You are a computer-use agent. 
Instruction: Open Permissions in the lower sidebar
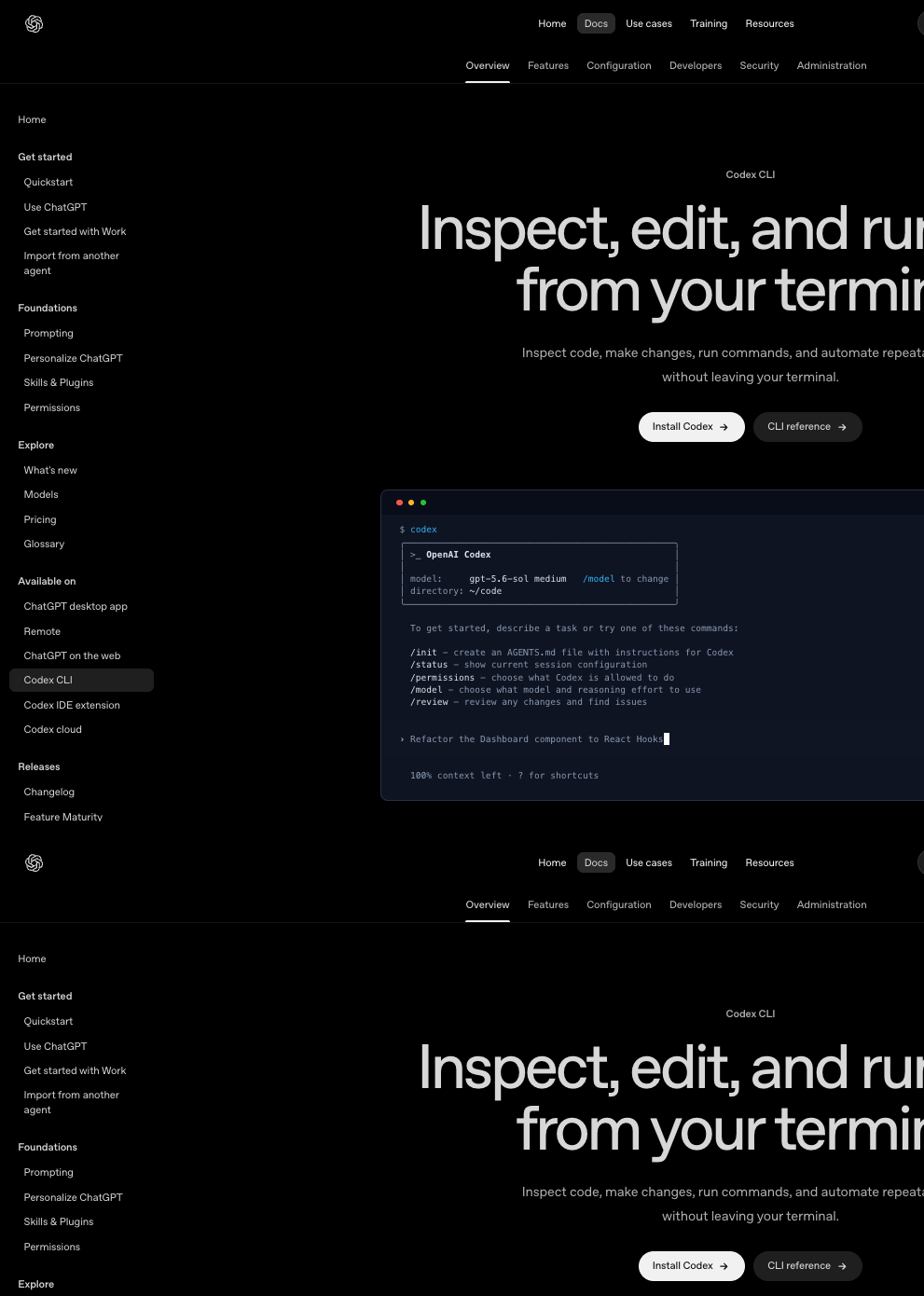pyautogui.click(x=51, y=1247)
